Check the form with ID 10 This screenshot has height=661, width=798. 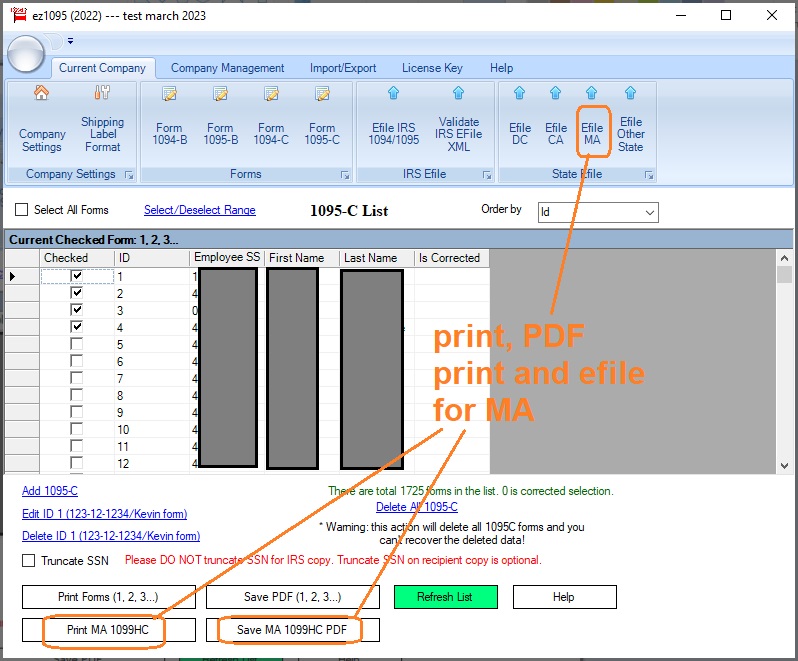[76, 429]
